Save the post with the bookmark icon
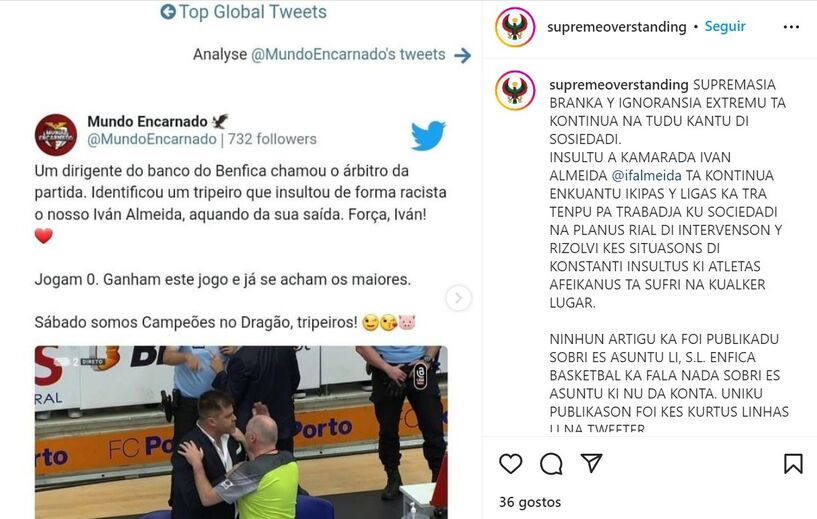This screenshot has width=817, height=519. click(793, 463)
